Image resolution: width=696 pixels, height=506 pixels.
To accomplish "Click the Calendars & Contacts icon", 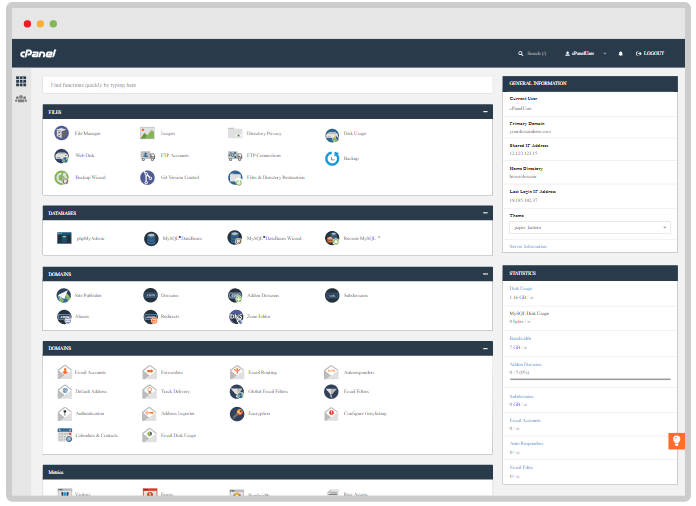I will click(x=64, y=436).
